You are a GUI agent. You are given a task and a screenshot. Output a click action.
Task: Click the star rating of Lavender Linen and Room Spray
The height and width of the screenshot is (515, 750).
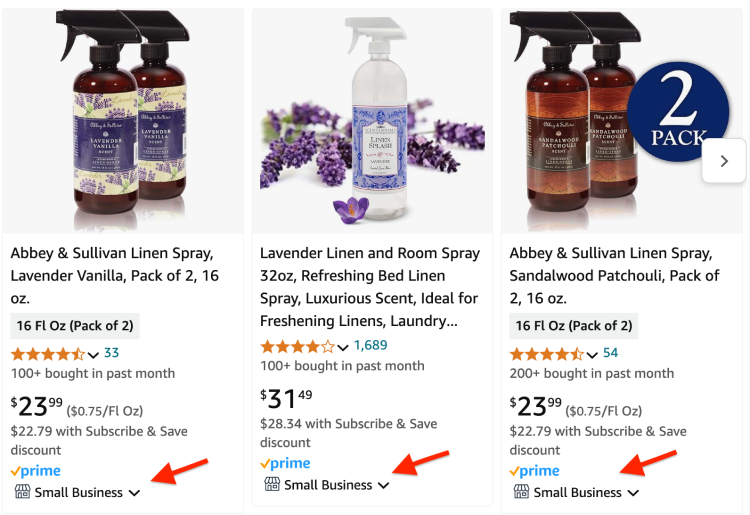click(297, 346)
